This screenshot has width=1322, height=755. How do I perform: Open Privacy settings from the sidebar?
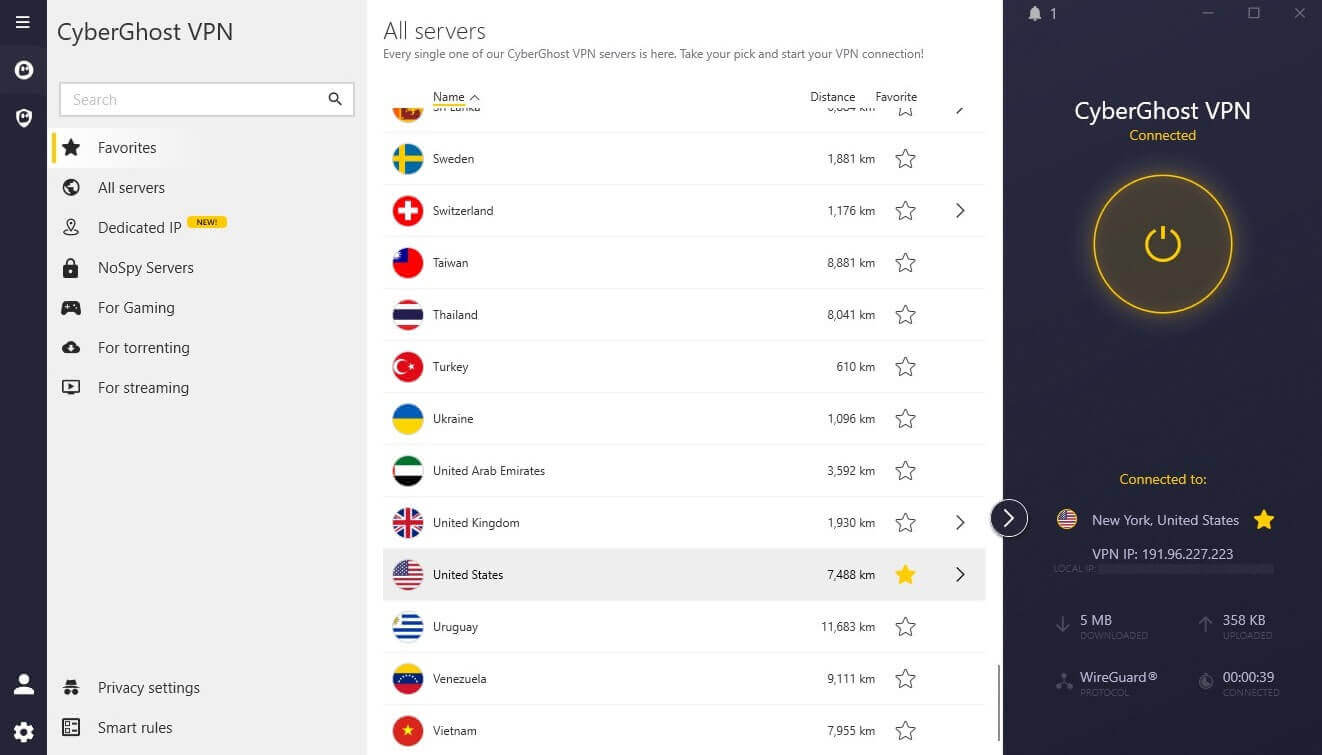click(x=148, y=687)
